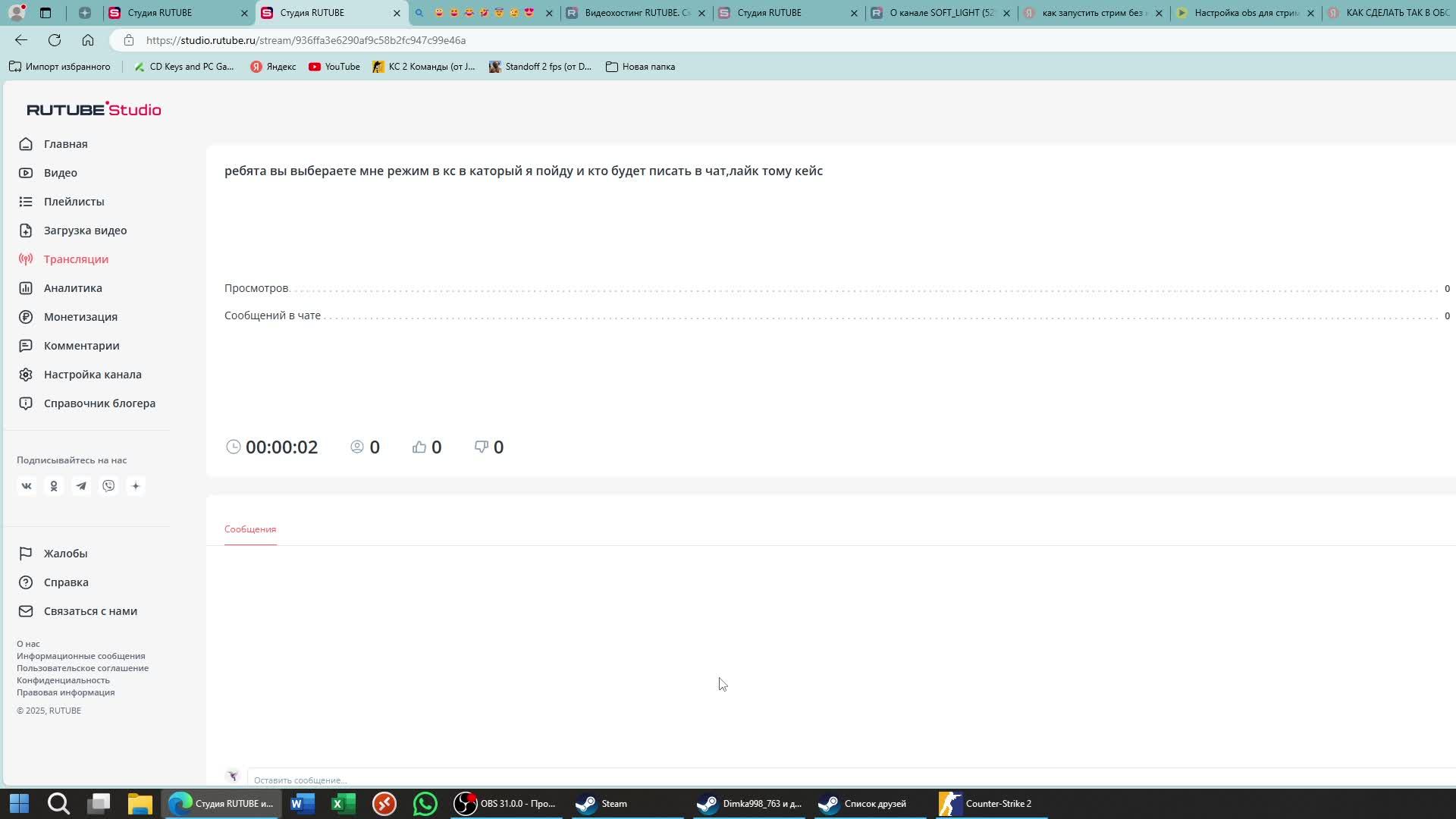Click the Монетизация sidebar icon
The height and width of the screenshot is (819, 1456).
pyautogui.click(x=26, y=317)
